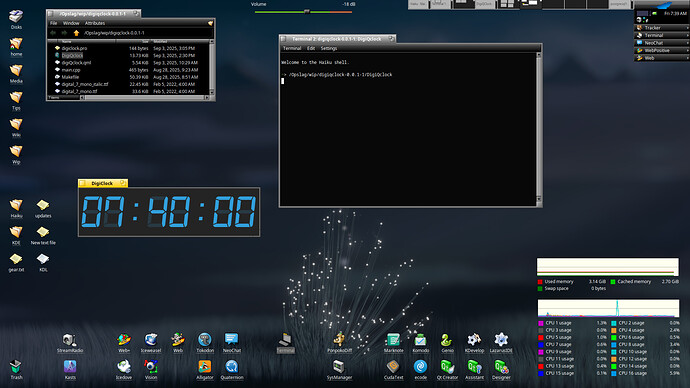Screen dimensions: 690x388
Task: Open the Deskbar leaf menu
Action: [x=661, y=5]
